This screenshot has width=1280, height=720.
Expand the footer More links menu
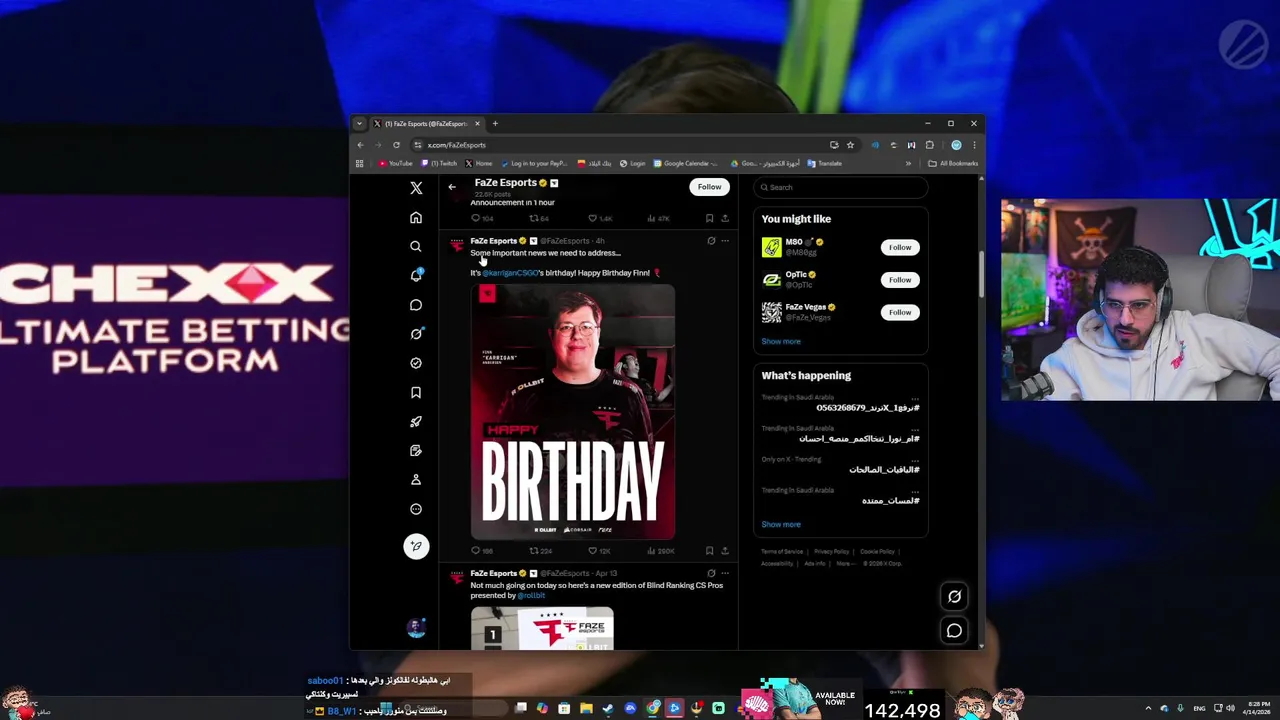845,563
